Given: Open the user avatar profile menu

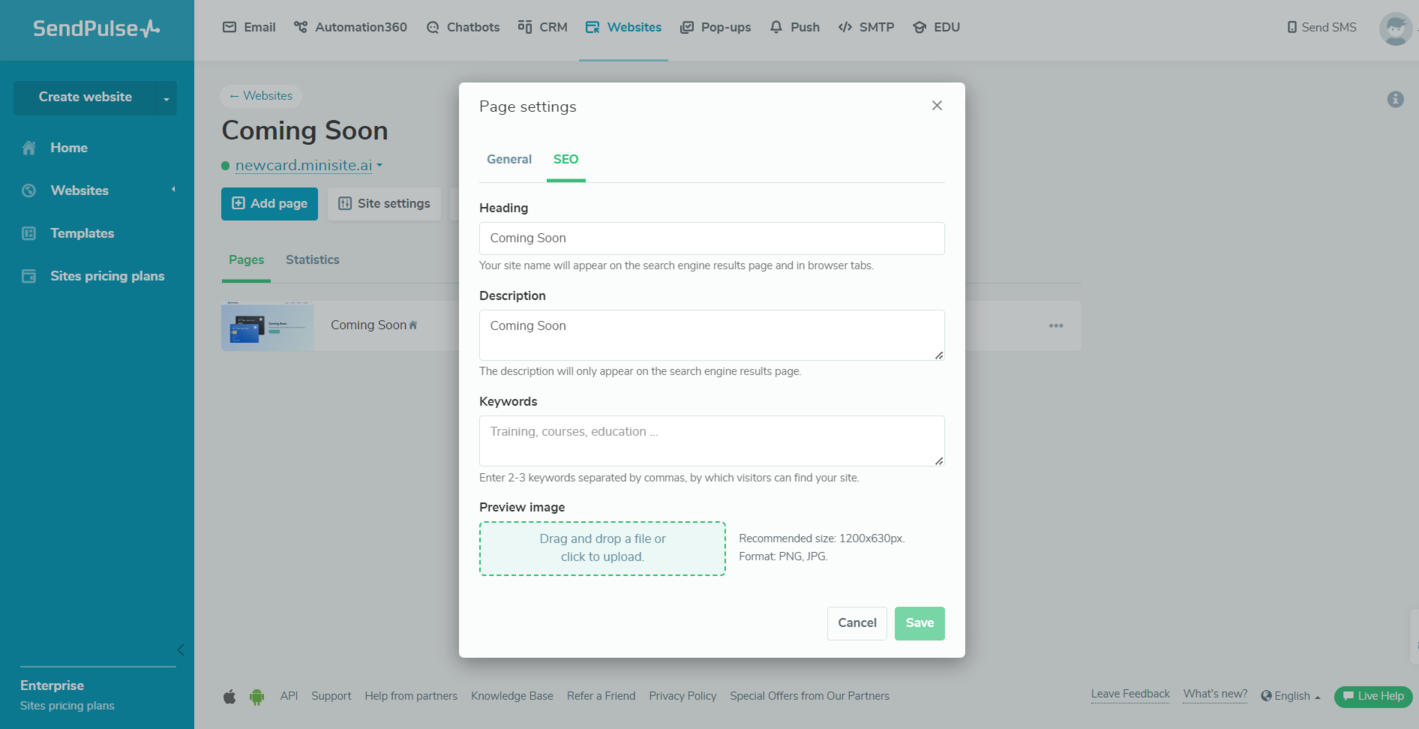Looking at the screenshot, I should coord(1395,28).
